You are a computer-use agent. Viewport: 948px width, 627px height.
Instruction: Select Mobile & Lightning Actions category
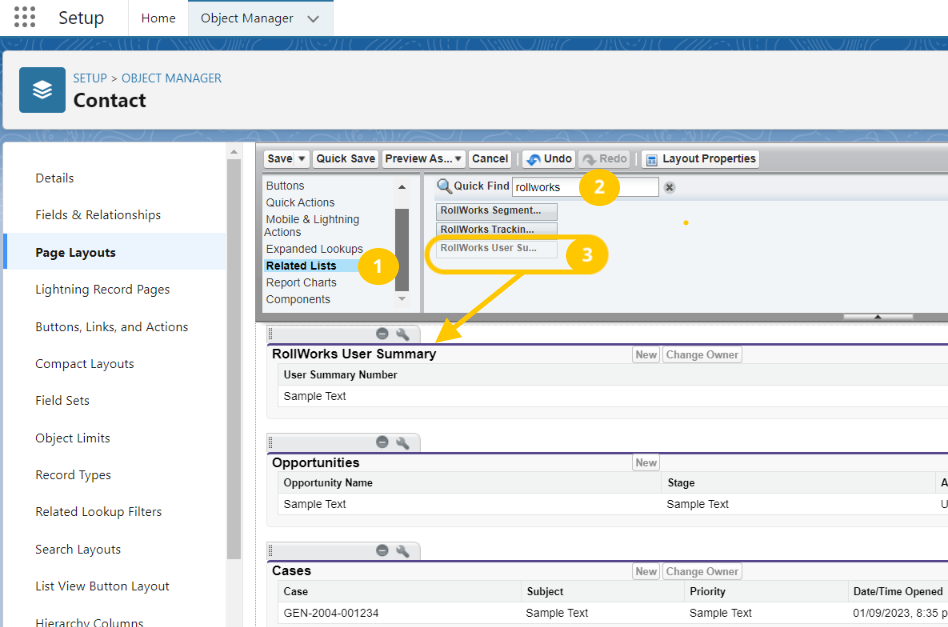(312, 226)
